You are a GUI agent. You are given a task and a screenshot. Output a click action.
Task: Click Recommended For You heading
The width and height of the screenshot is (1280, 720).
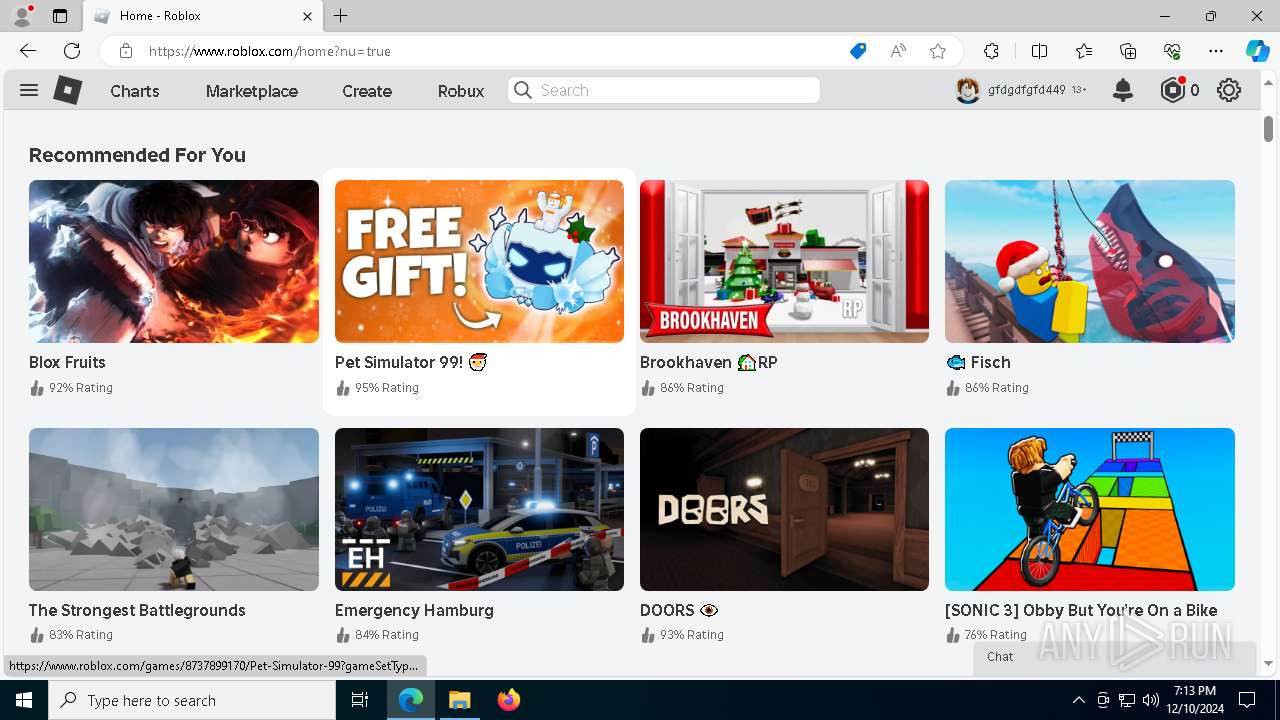(137, 155)
